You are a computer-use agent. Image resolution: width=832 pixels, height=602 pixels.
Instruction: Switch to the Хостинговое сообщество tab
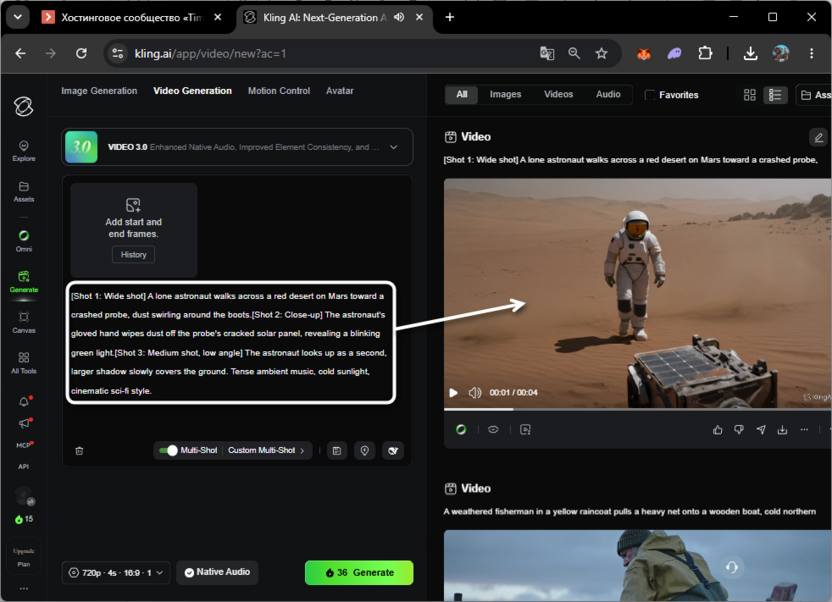[130, 18]
